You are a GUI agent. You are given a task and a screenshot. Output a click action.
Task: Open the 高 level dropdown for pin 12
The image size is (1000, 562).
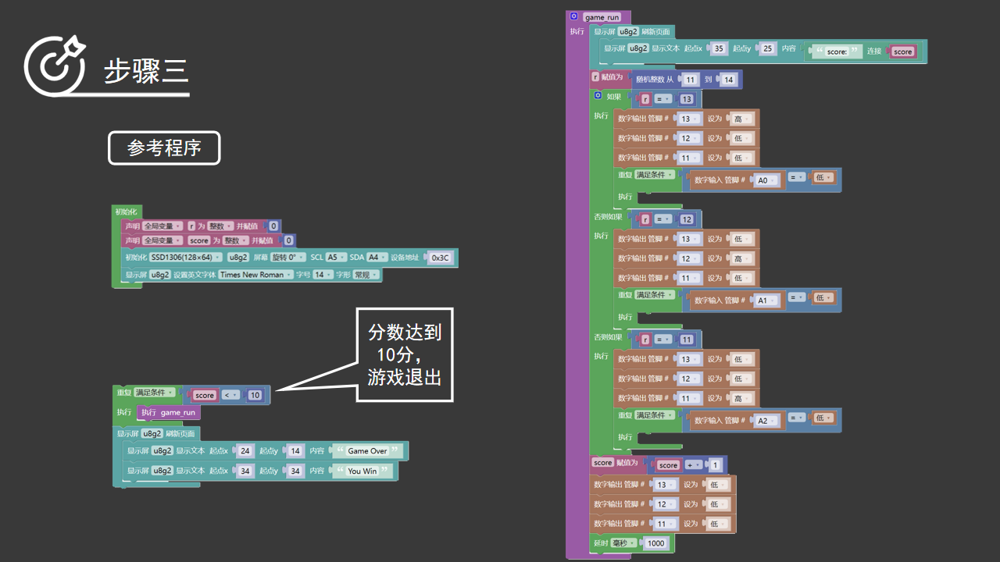(x=741, y=258)
